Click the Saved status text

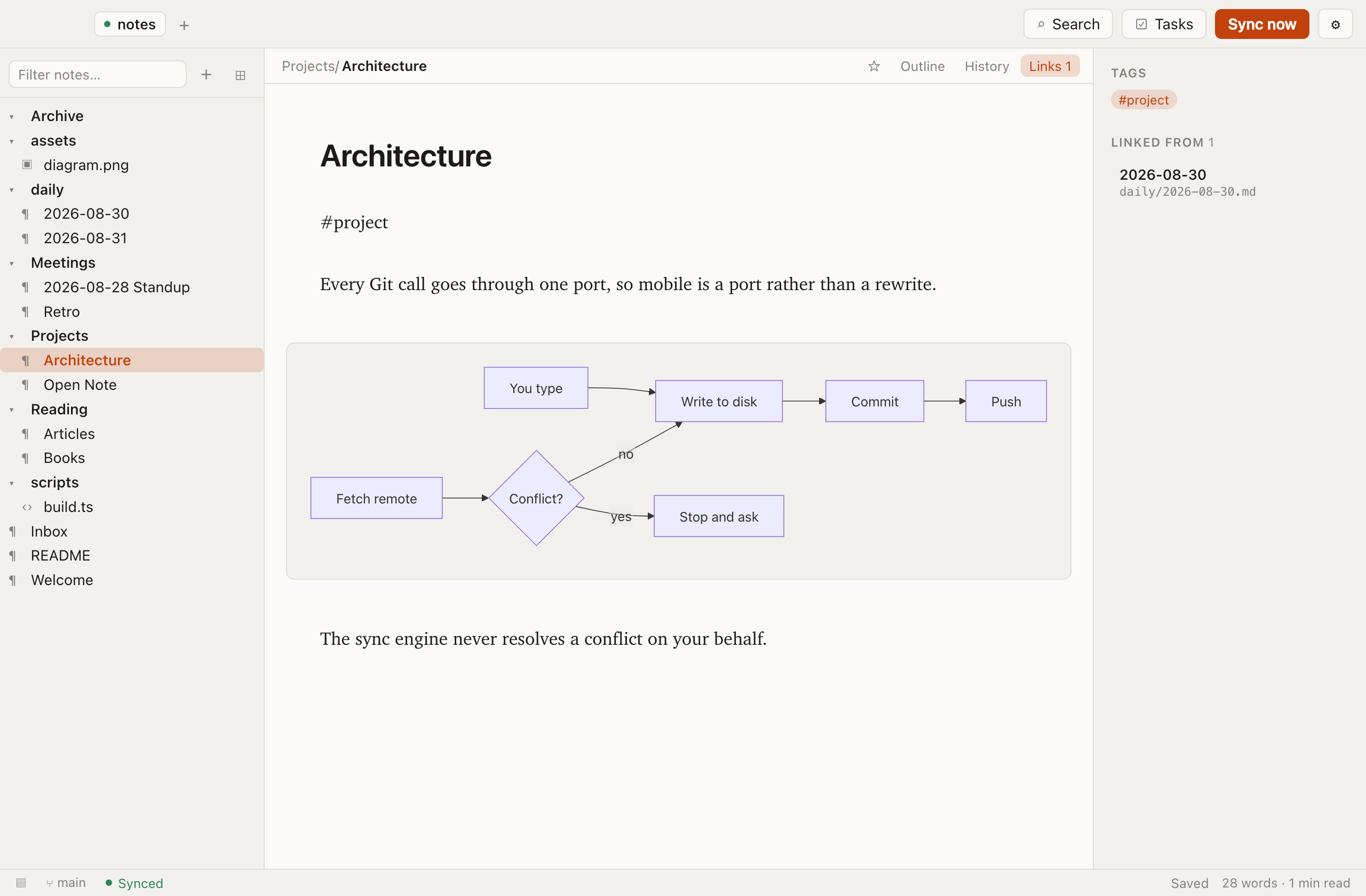click(1189, 883)
